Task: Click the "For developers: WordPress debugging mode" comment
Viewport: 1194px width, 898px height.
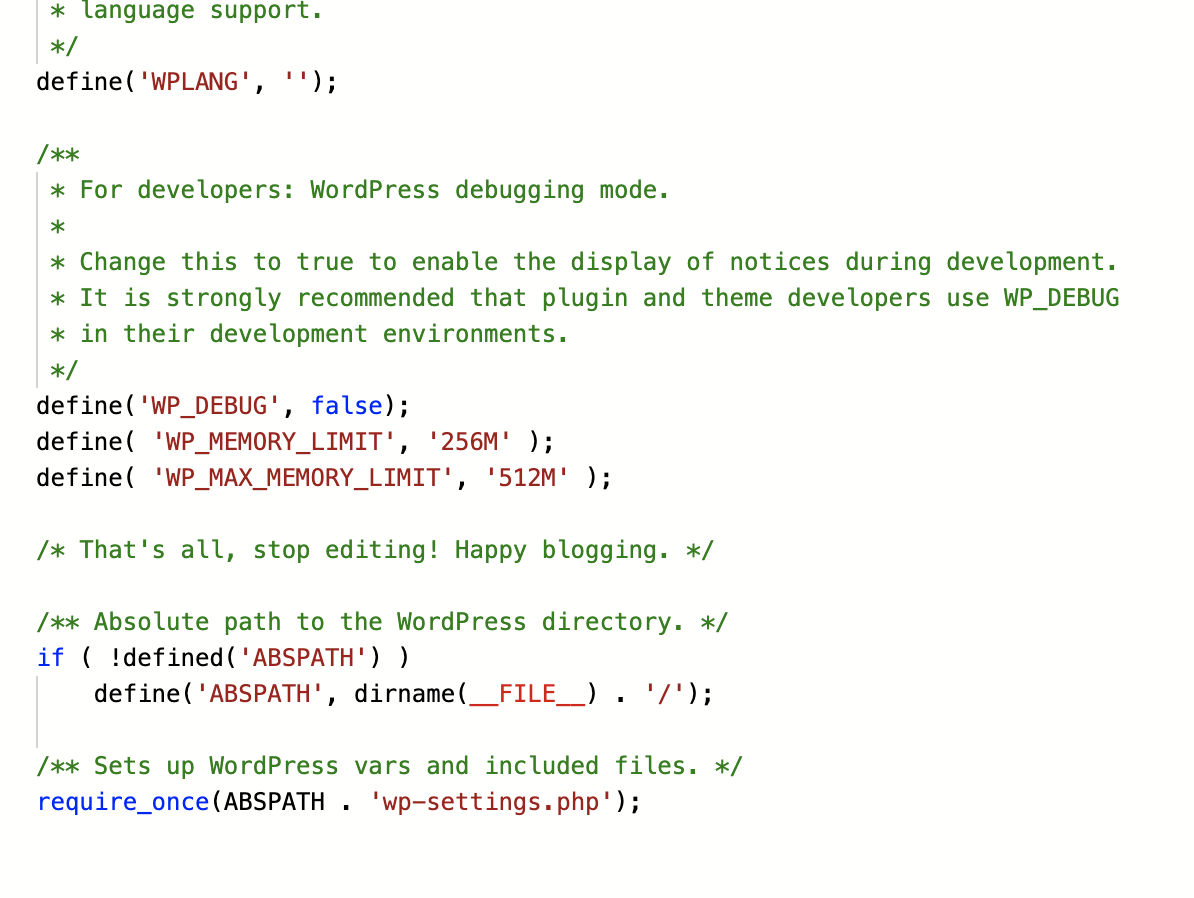Action: [x=359, y=190]
